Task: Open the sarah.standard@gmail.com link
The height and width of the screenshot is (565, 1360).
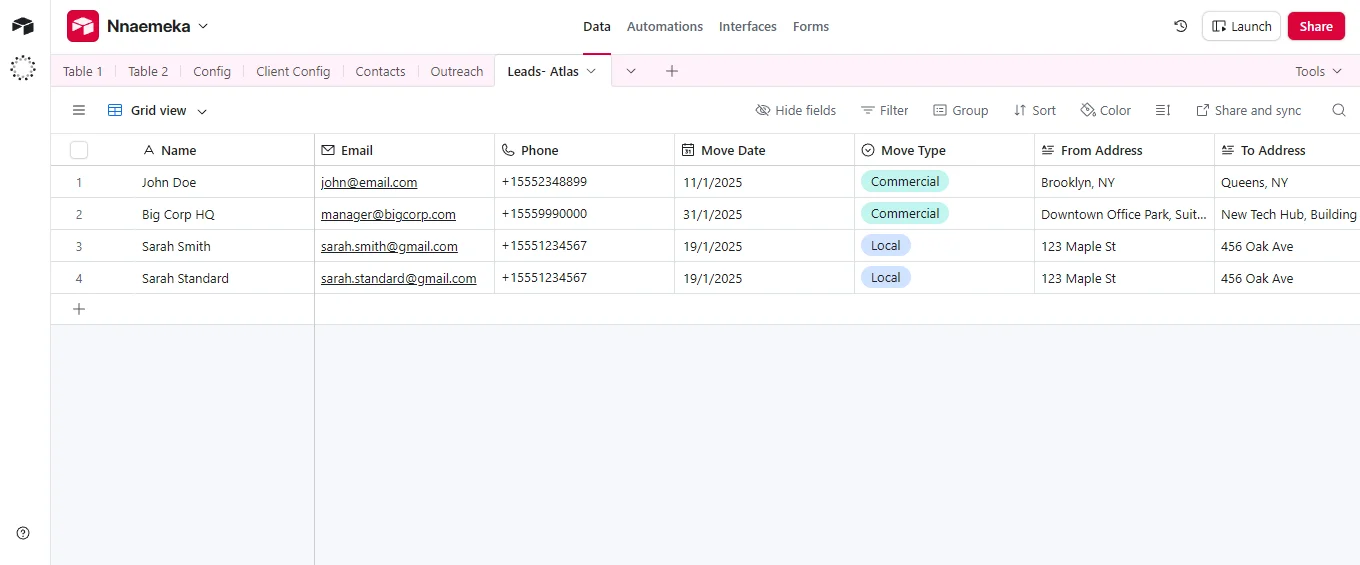Action: (398, 279)
